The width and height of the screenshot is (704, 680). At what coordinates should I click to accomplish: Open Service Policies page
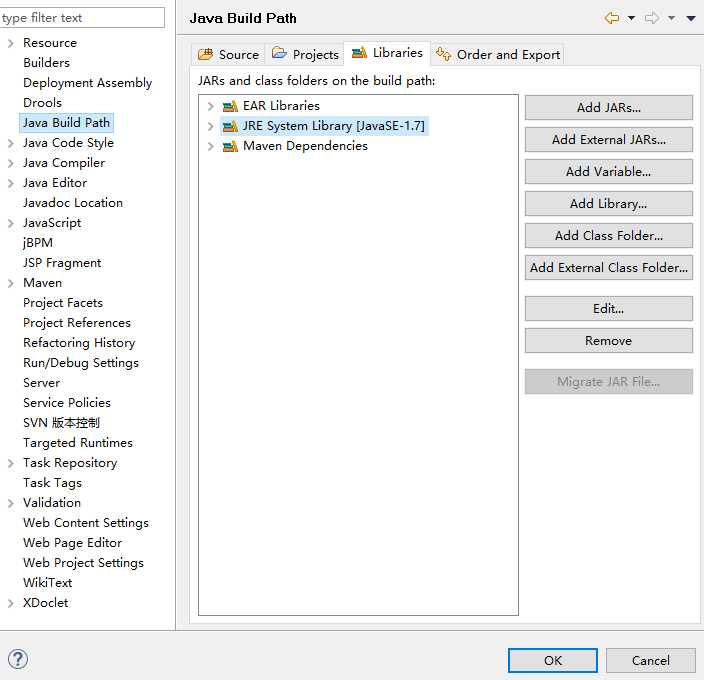pyautogui.click(x=67, y=403)
